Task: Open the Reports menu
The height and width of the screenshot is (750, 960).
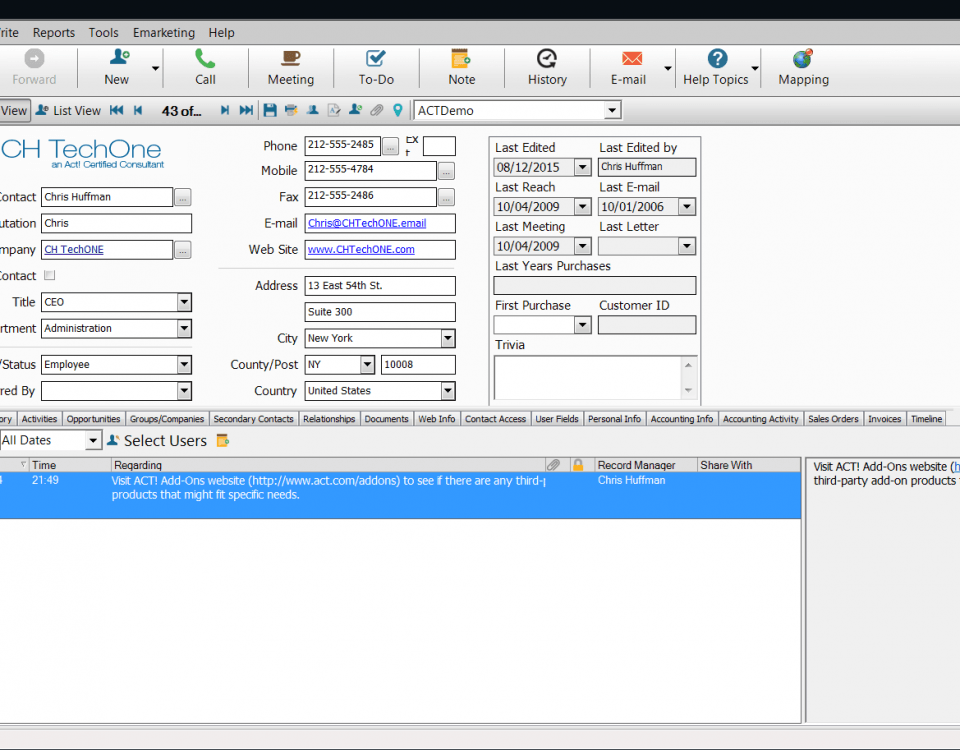Action: point(54,32)
